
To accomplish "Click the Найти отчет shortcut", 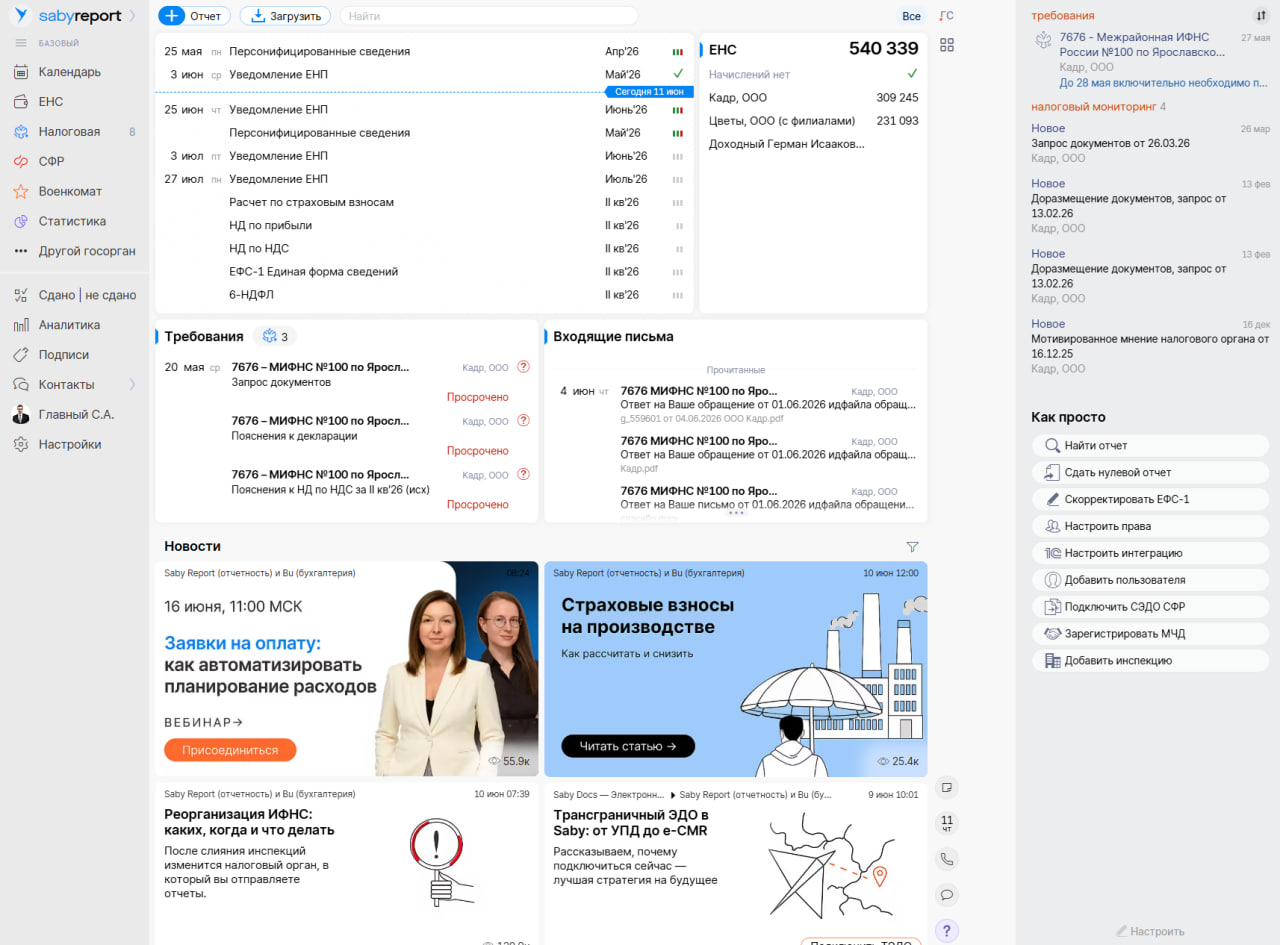I will (1150, 446).
